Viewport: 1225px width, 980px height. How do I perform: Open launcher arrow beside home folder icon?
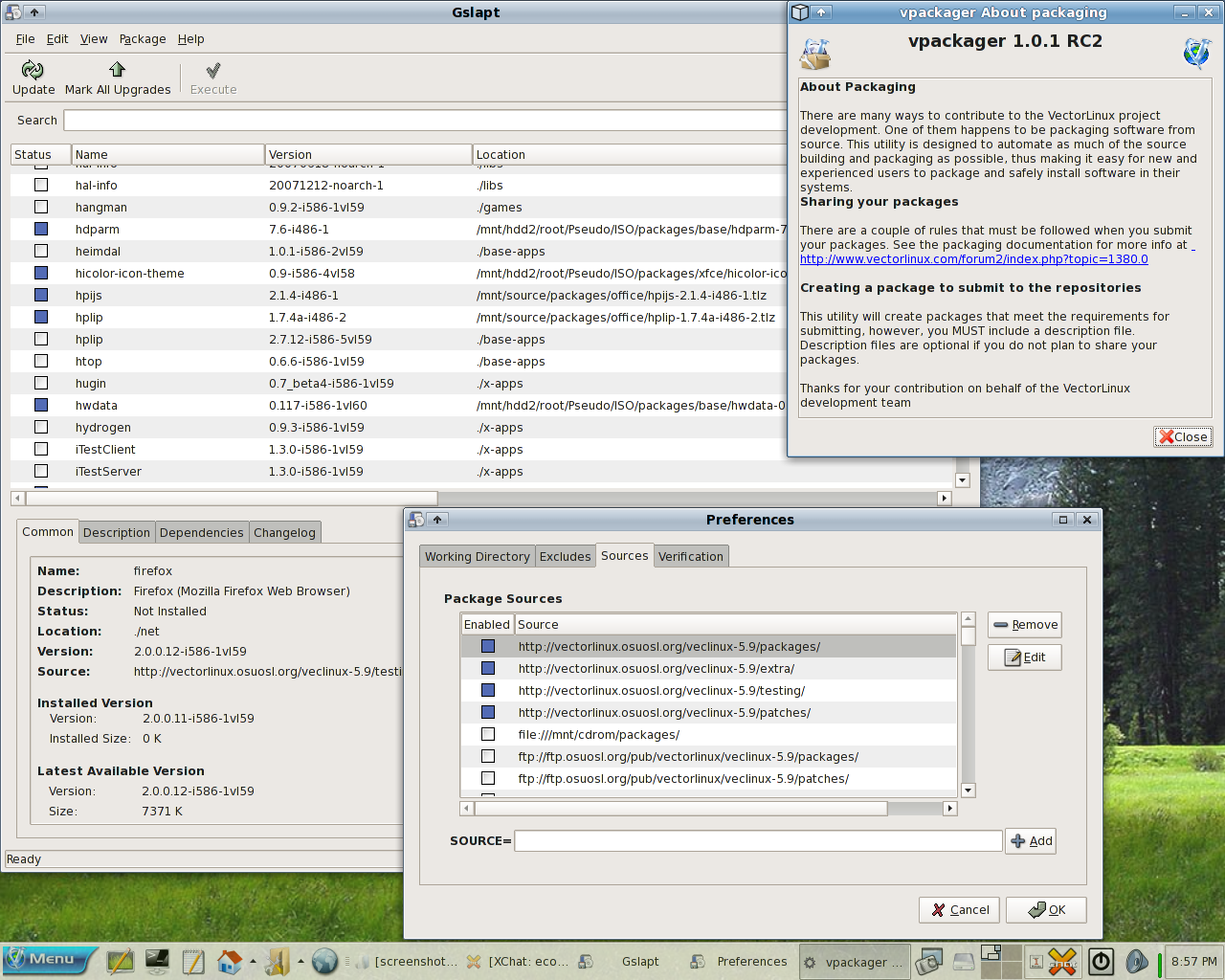253,961
